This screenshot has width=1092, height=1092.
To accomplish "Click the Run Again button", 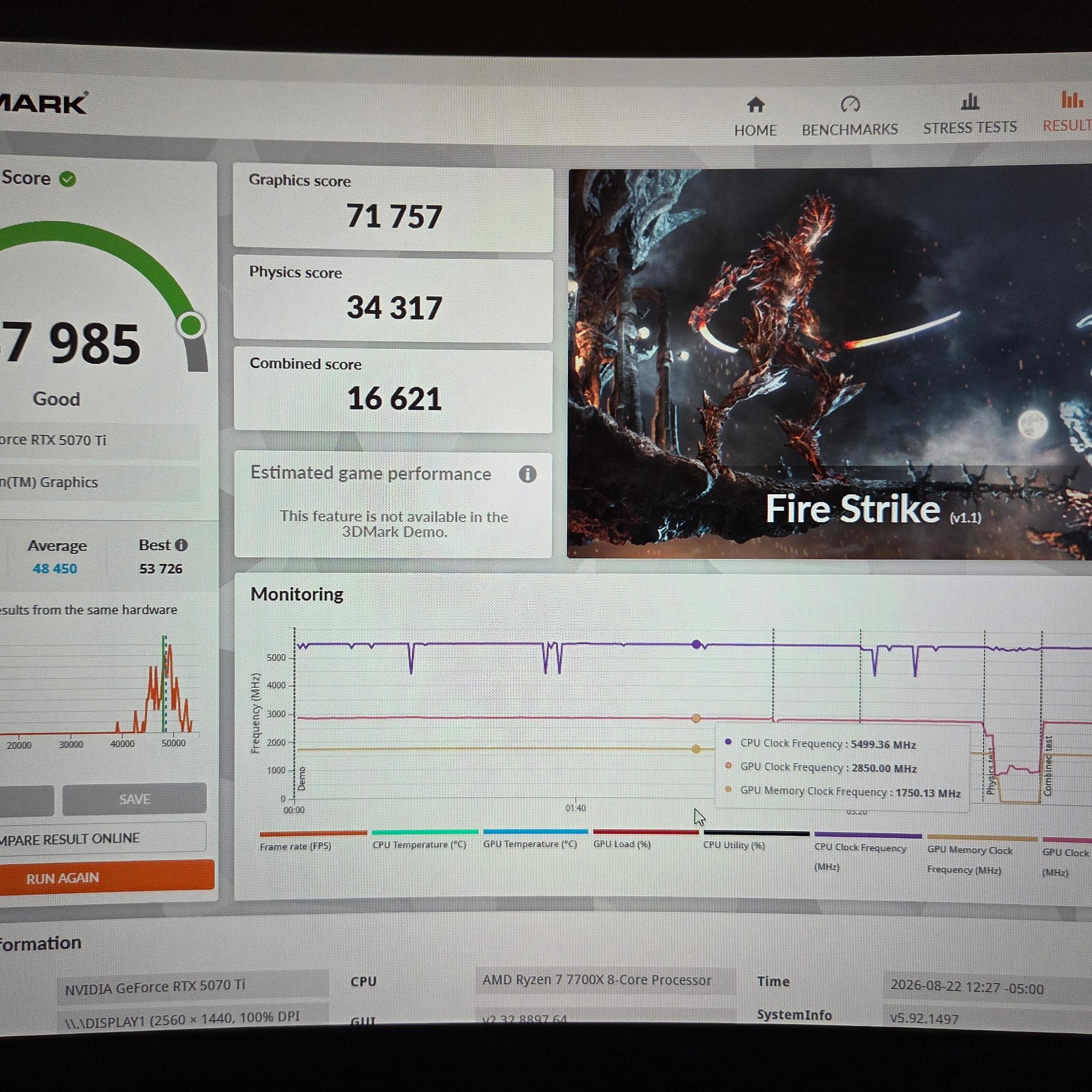I will point(106,878).
